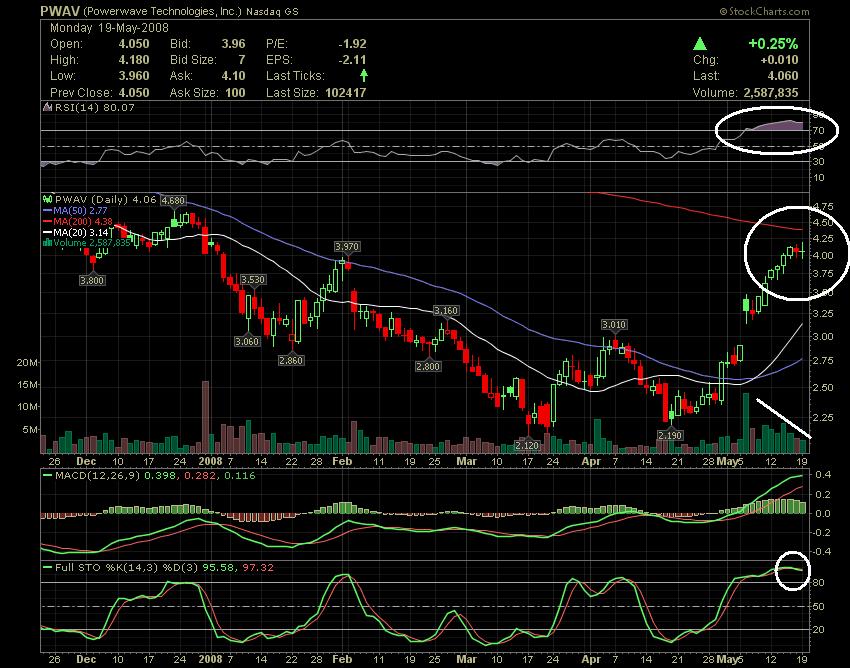This screenshot has height=668, width=850.
Task: Click the RSI(14) 80.07 indicator label
Action: pos(95,107)
